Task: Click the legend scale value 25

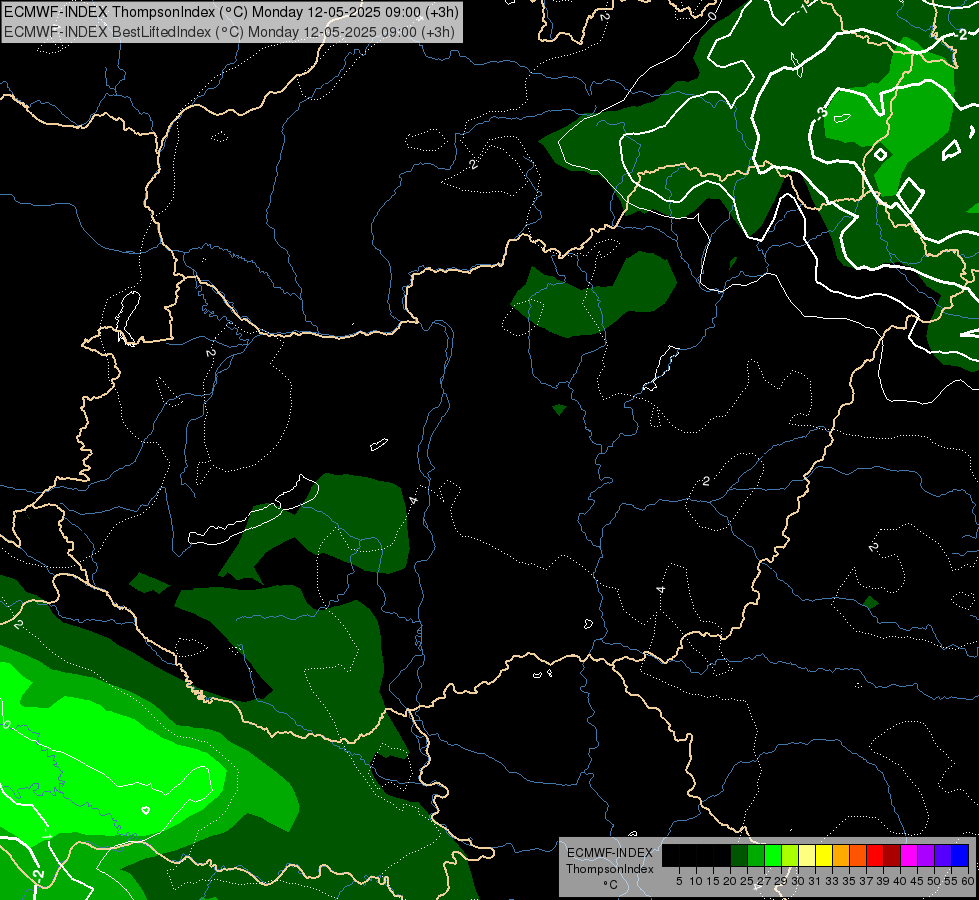Action: (747, 881)
